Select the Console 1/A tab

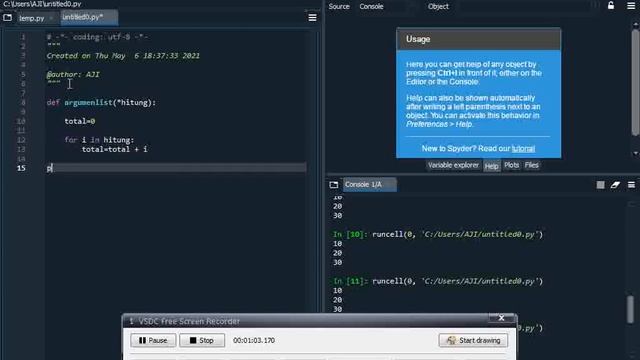pyautogui.click(x=369, y=184)
